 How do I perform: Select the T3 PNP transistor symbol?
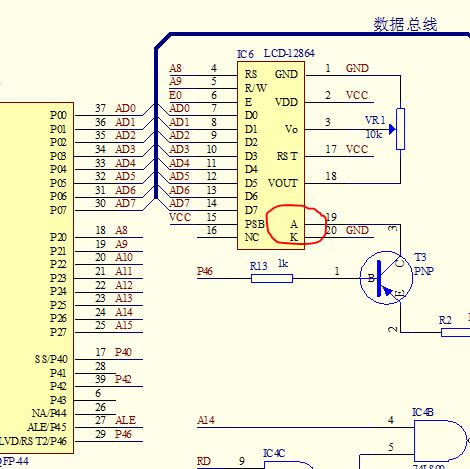click(x=387, y=278)
